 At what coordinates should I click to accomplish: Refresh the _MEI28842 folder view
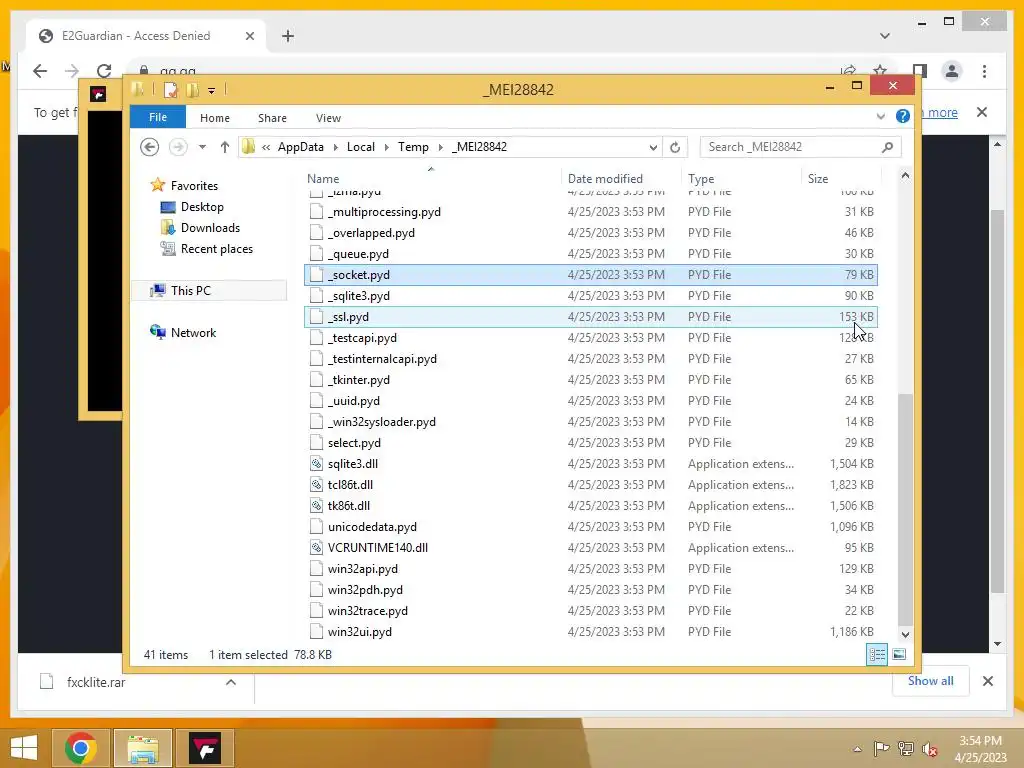pos(675,147)
